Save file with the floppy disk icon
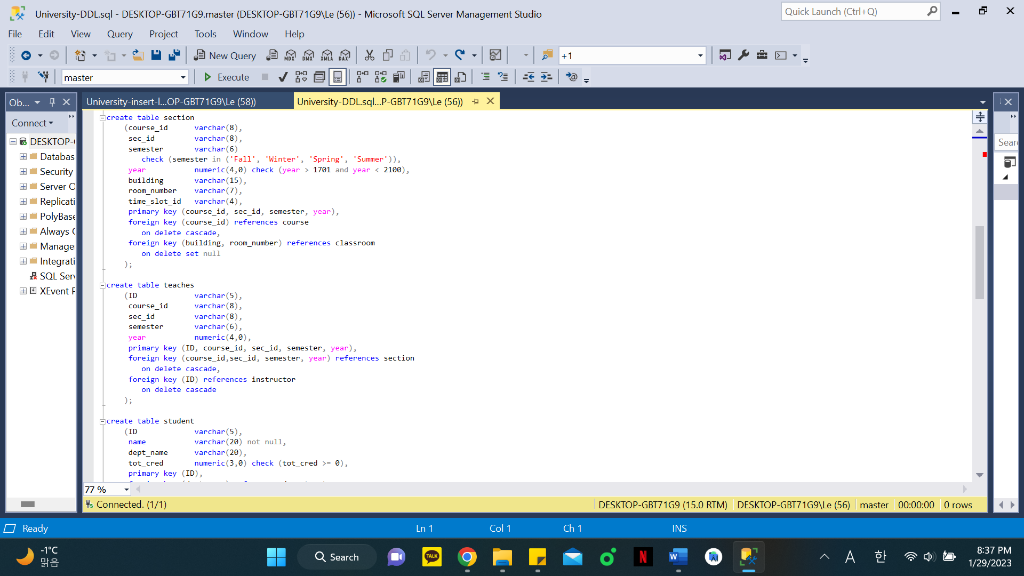The width and height of the screenshot is (1024, 576). [156, 56]
